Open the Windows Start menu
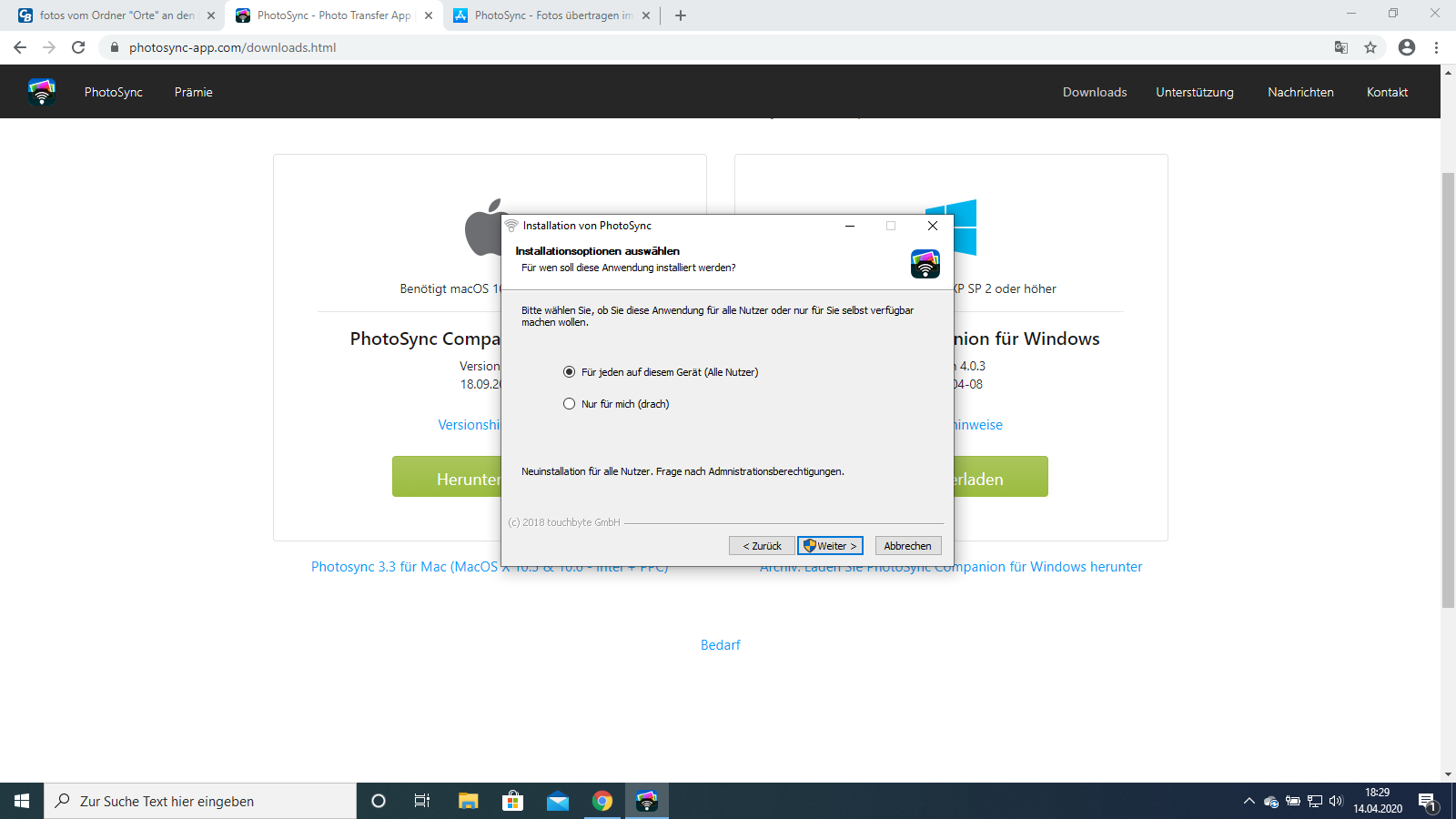This screenshot has height=819, width=1456. tap(22, 801)
